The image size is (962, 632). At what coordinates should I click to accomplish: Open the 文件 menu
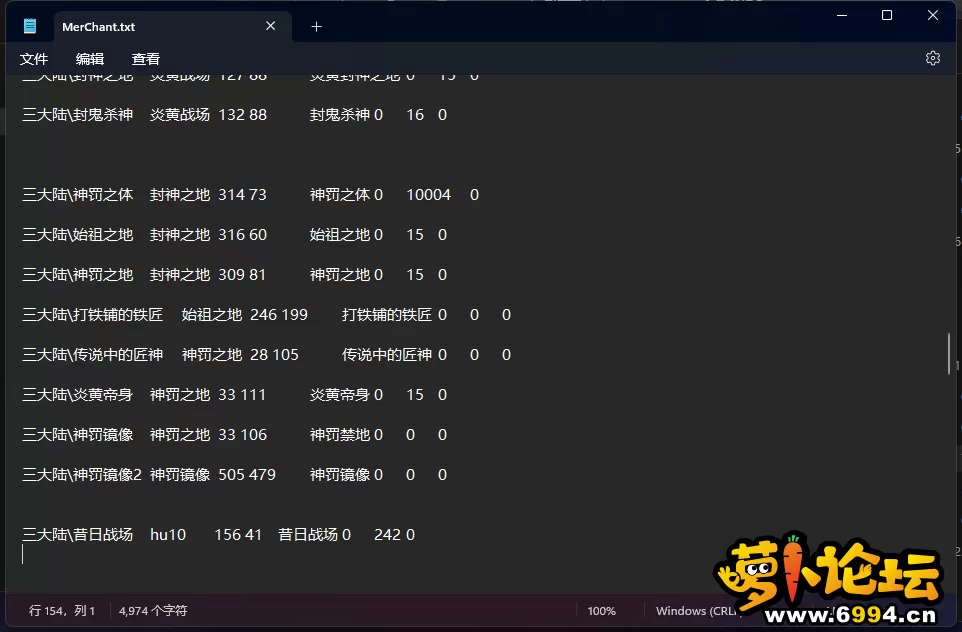tap(34, 59)
